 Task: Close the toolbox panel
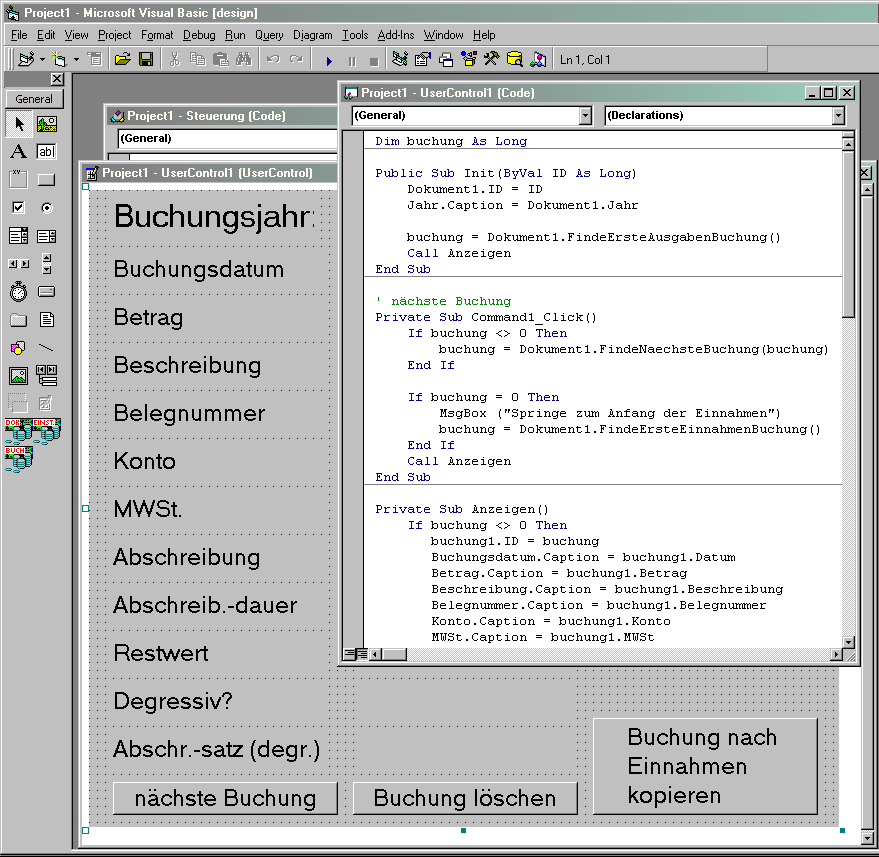(57, 79)
